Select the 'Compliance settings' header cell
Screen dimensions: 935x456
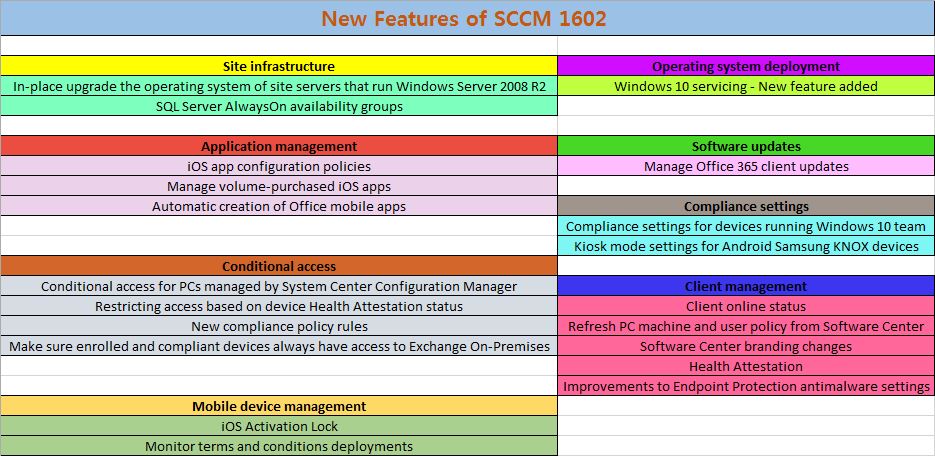[746, 206]
